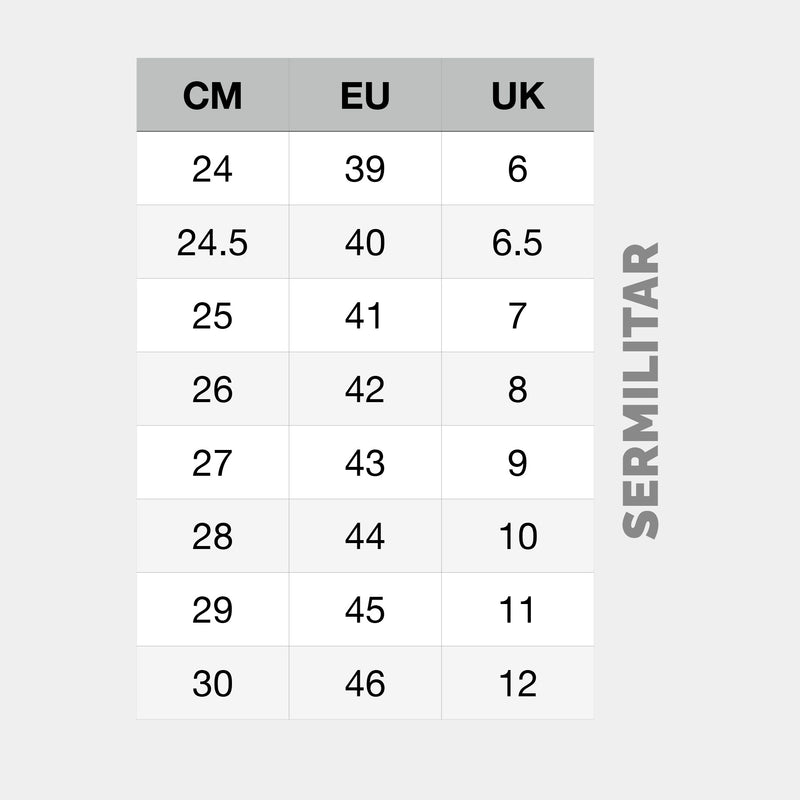Click the EU column header
This screenshot has height=800, width=800.
click(x=364, y=96)
